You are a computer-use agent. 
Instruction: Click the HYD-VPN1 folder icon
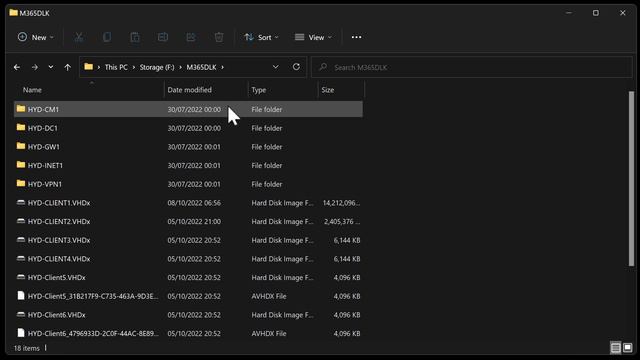21,184
